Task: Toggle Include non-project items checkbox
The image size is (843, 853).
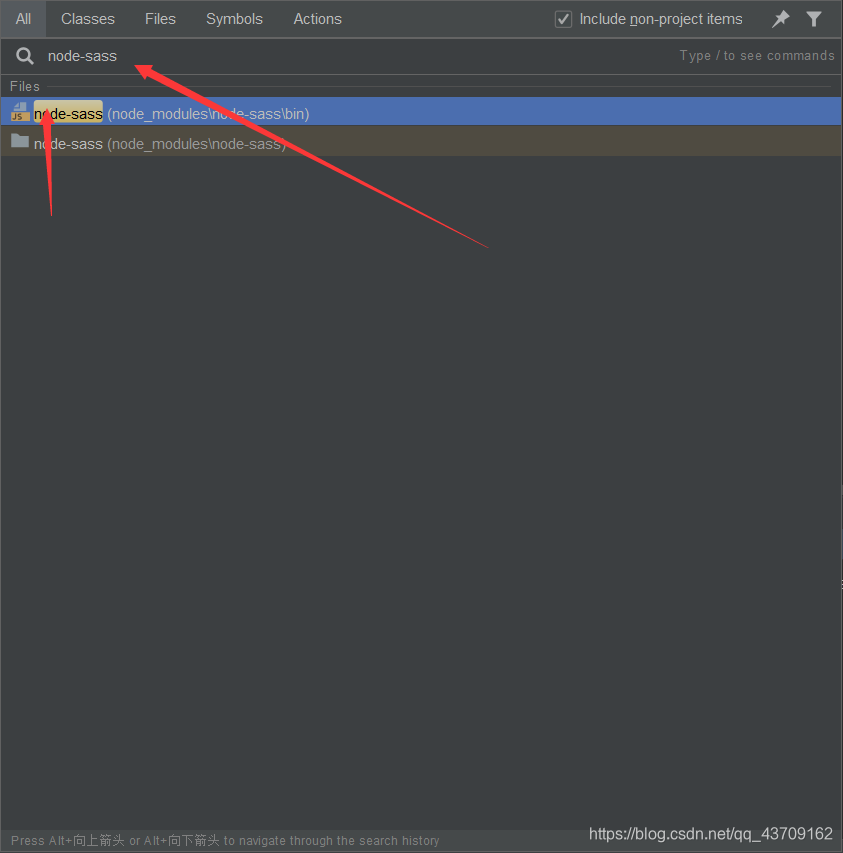Action: pos(563,19)
